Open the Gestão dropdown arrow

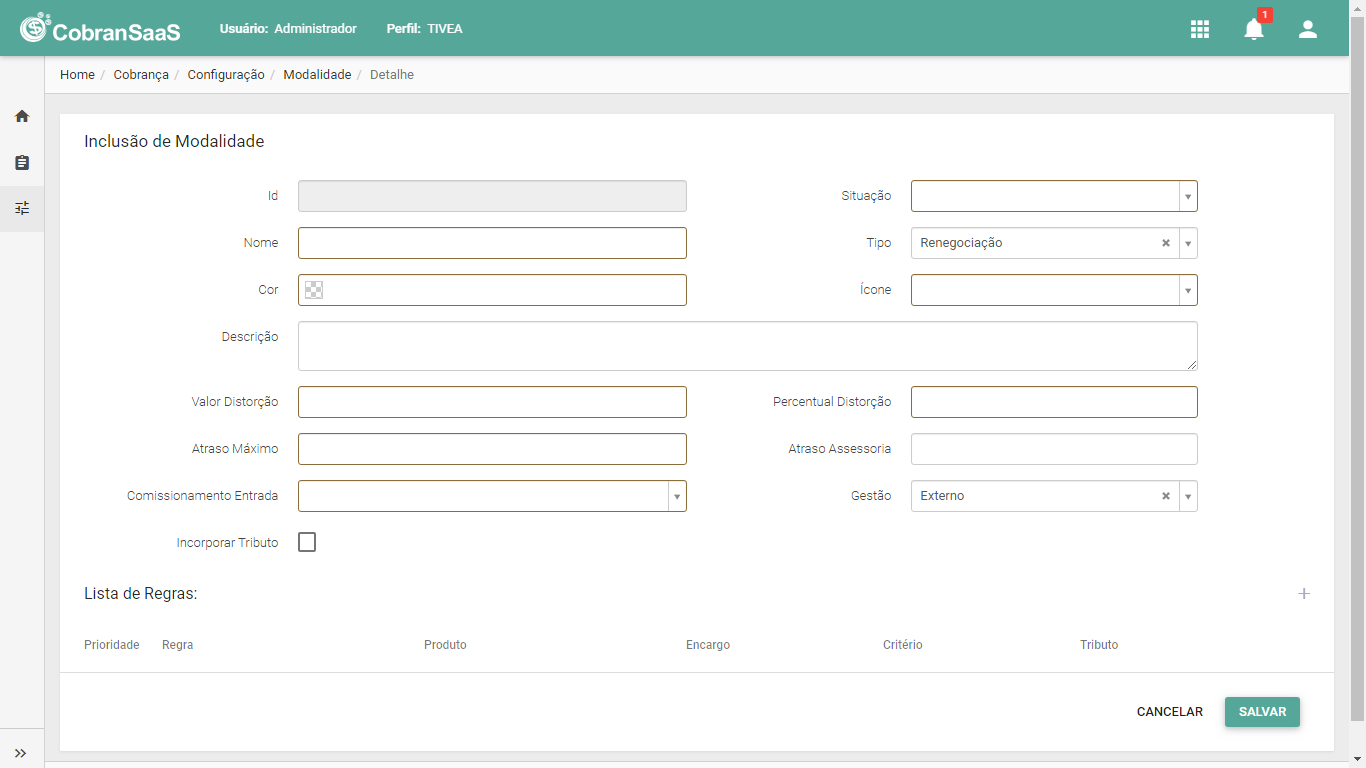pyautogui.click(x=1188, y=496)
